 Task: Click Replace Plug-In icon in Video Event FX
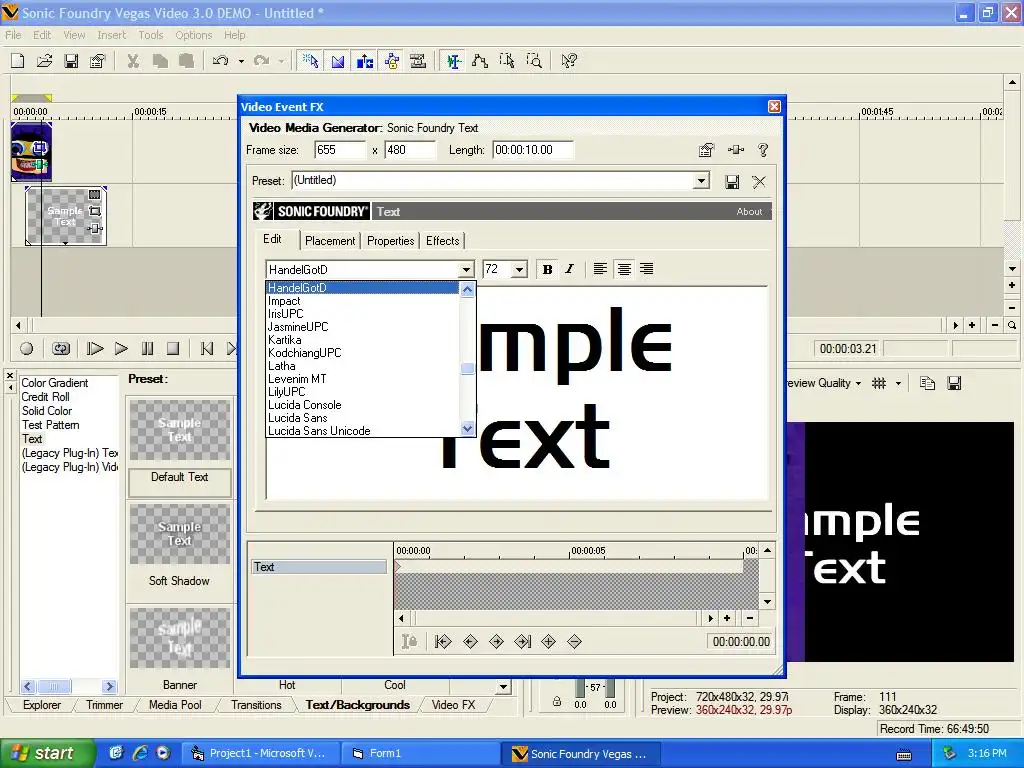tap(736, 150)
